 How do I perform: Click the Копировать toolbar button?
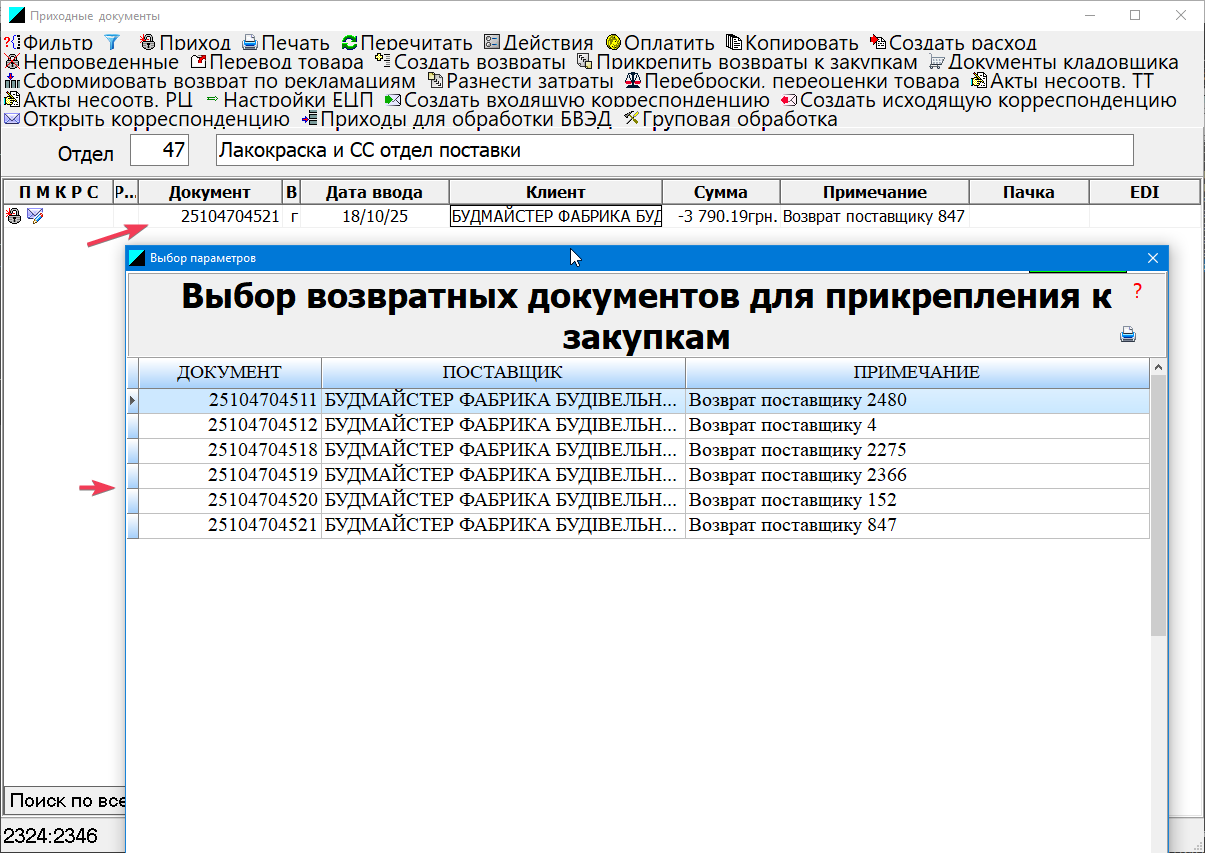click(x=792, y=43)
